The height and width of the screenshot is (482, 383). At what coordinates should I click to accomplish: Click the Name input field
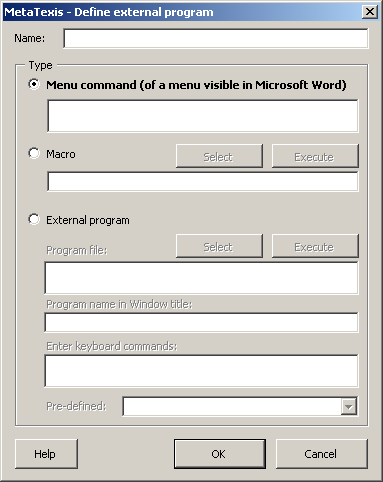216,38
